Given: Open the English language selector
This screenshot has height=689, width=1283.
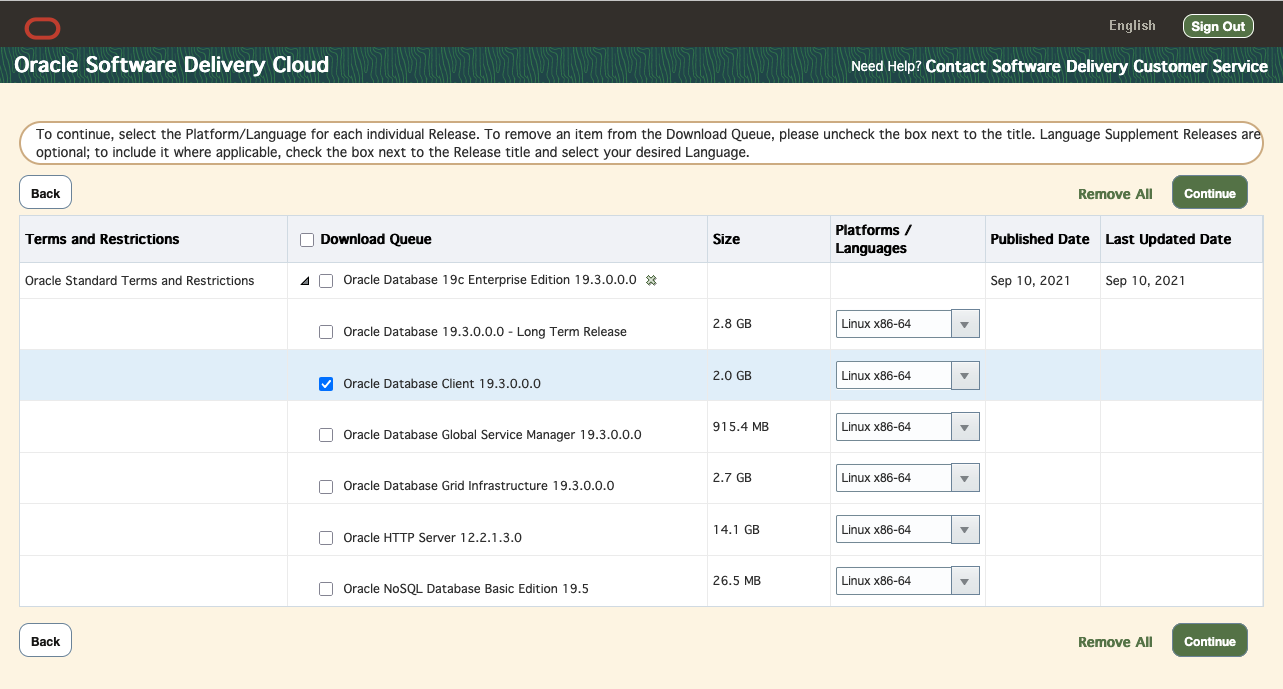Looking at the screenshot, I should [x=1132, y=26].
